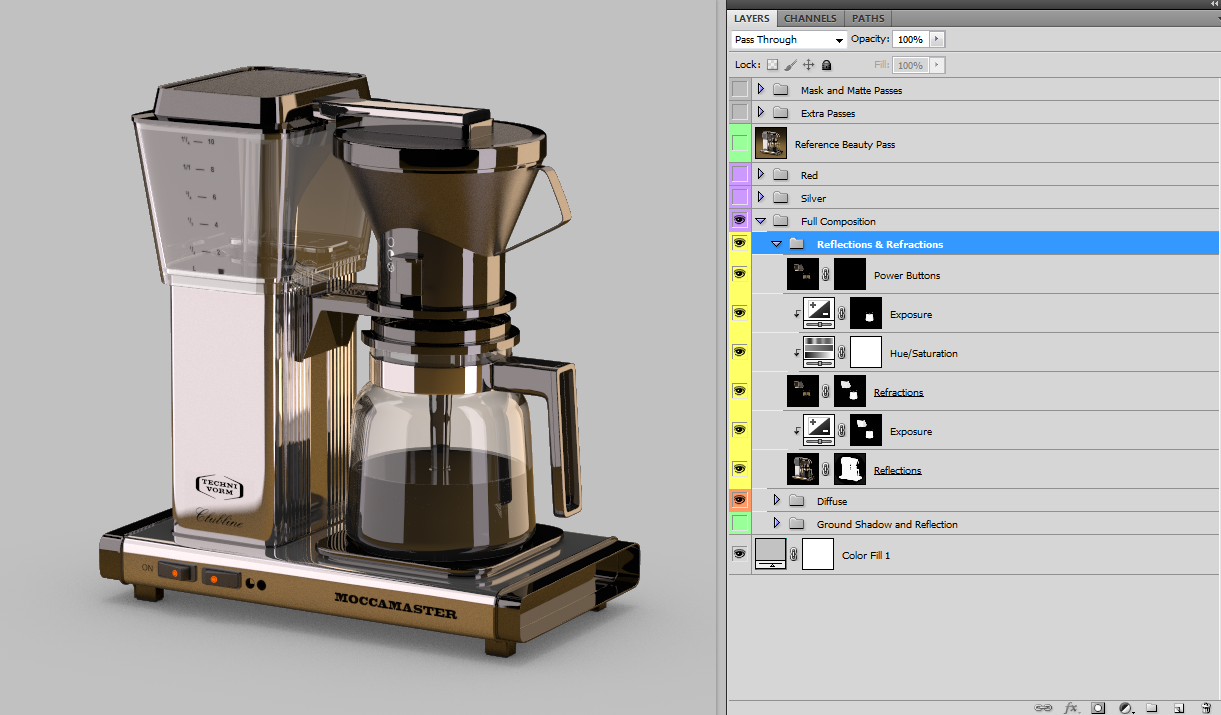
Task: Click the mask link chain on the Reflections layer
Action: tap(826, 470)
